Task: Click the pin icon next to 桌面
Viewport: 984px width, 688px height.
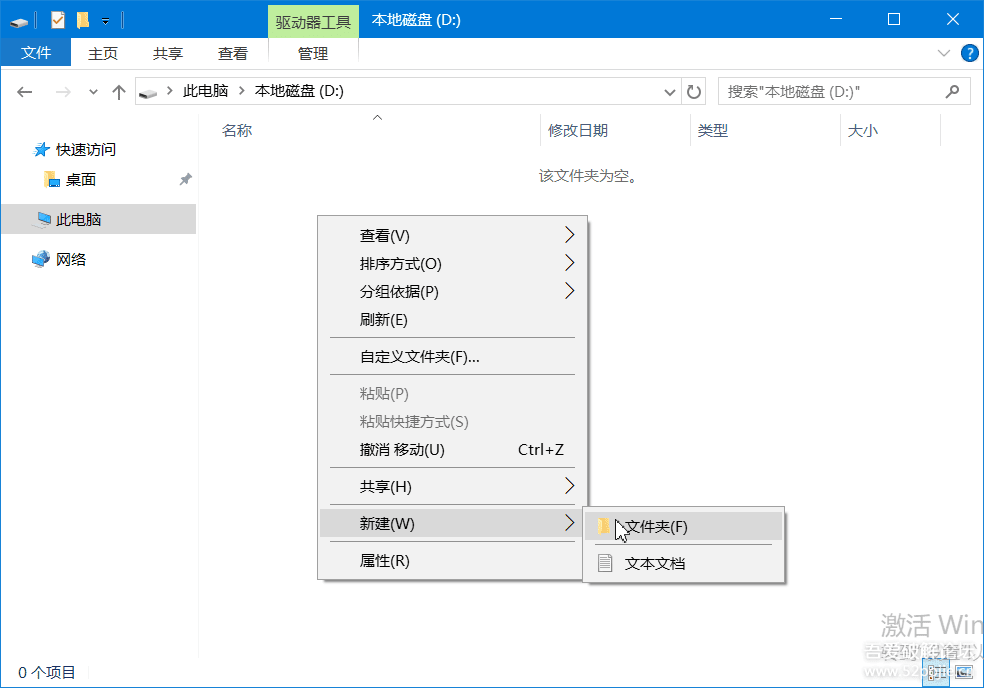Action: point(185,180)
